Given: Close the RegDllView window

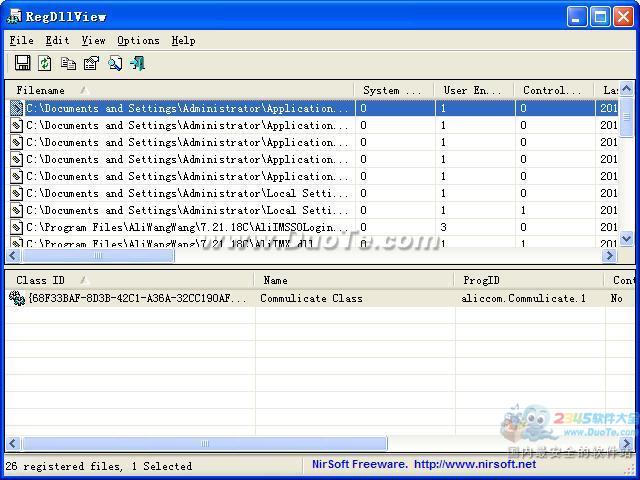Looking at the screenshot, I should point(623,17).
